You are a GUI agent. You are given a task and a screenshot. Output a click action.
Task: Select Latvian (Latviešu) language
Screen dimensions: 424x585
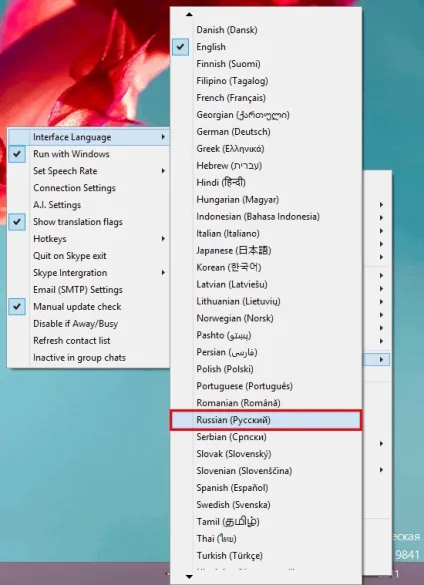coord(266,285)
